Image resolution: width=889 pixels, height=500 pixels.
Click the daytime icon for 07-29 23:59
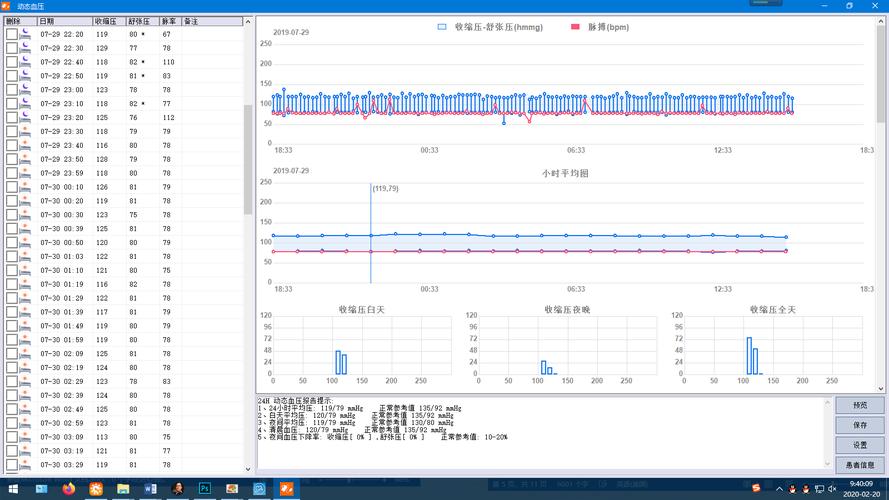[x=26, y=173]
